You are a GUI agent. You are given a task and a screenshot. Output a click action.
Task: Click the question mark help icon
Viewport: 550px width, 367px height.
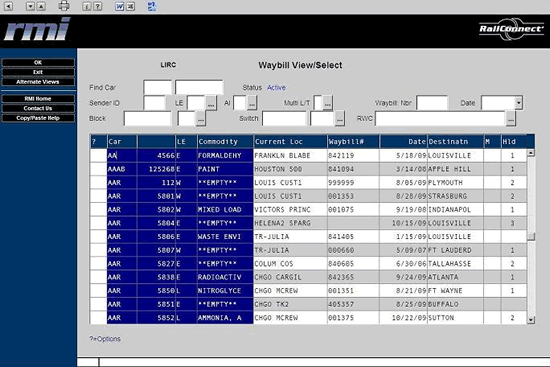pyautogui.click(x=98, y=6)
